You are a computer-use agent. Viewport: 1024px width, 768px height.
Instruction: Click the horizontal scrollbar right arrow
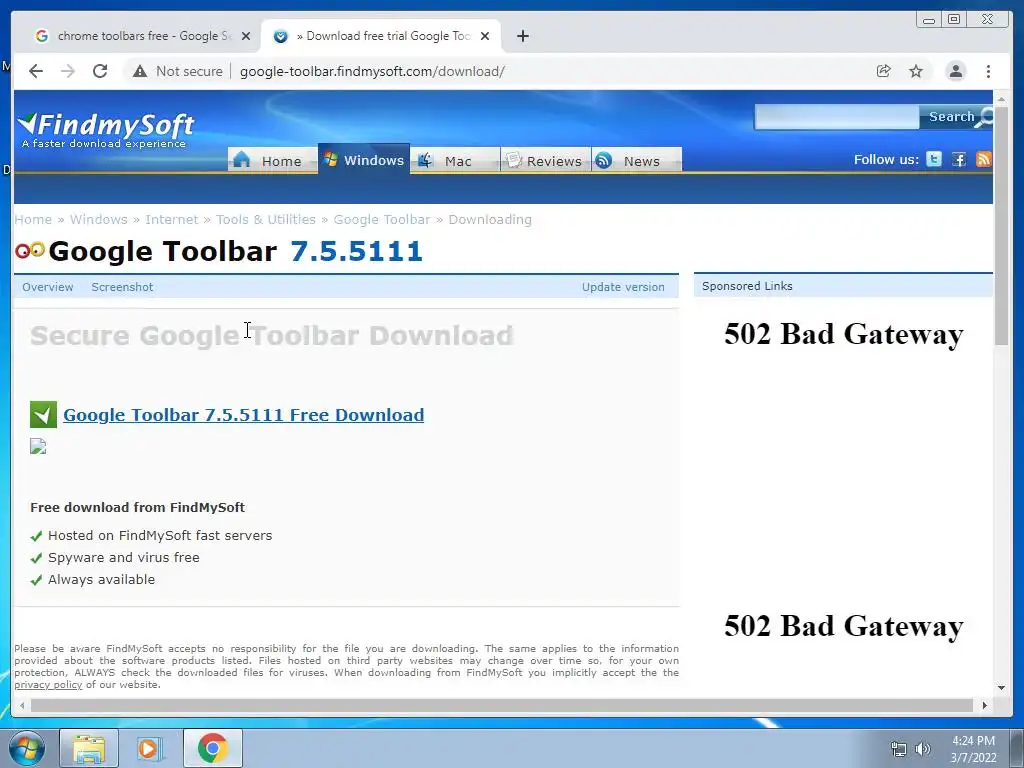pos(984,705)
